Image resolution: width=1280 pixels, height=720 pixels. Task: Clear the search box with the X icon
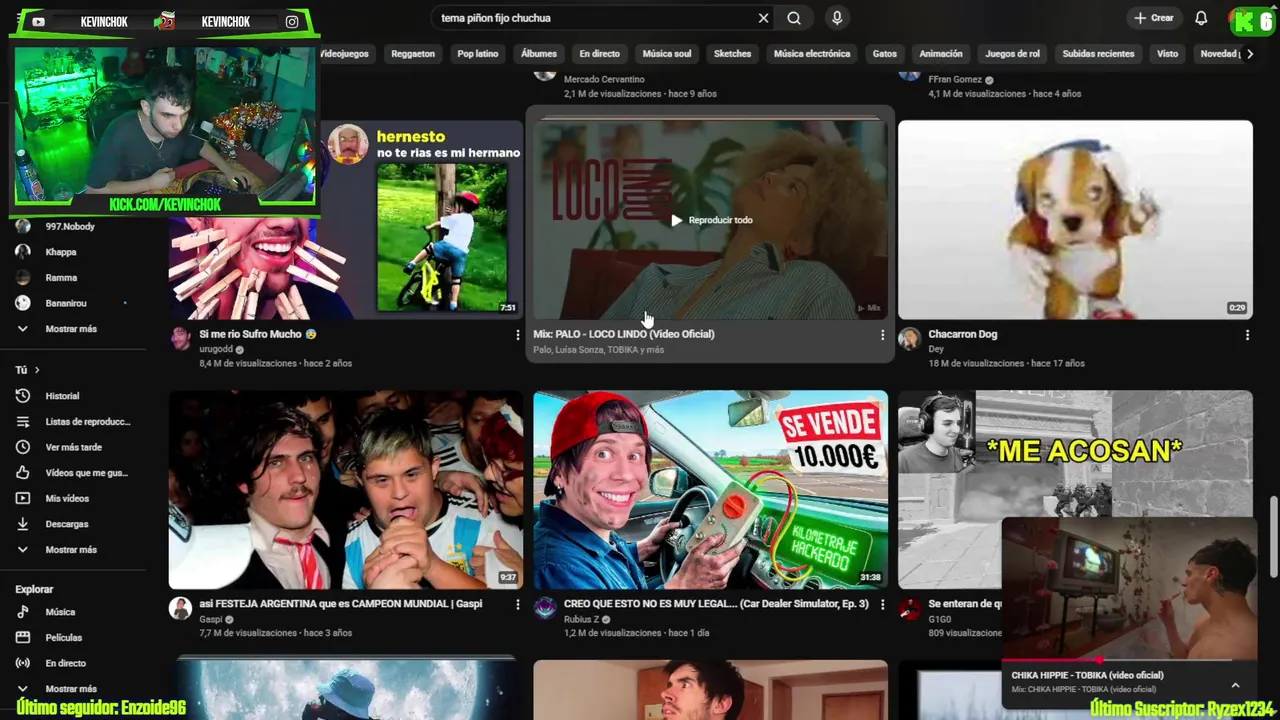coord(763,18)
